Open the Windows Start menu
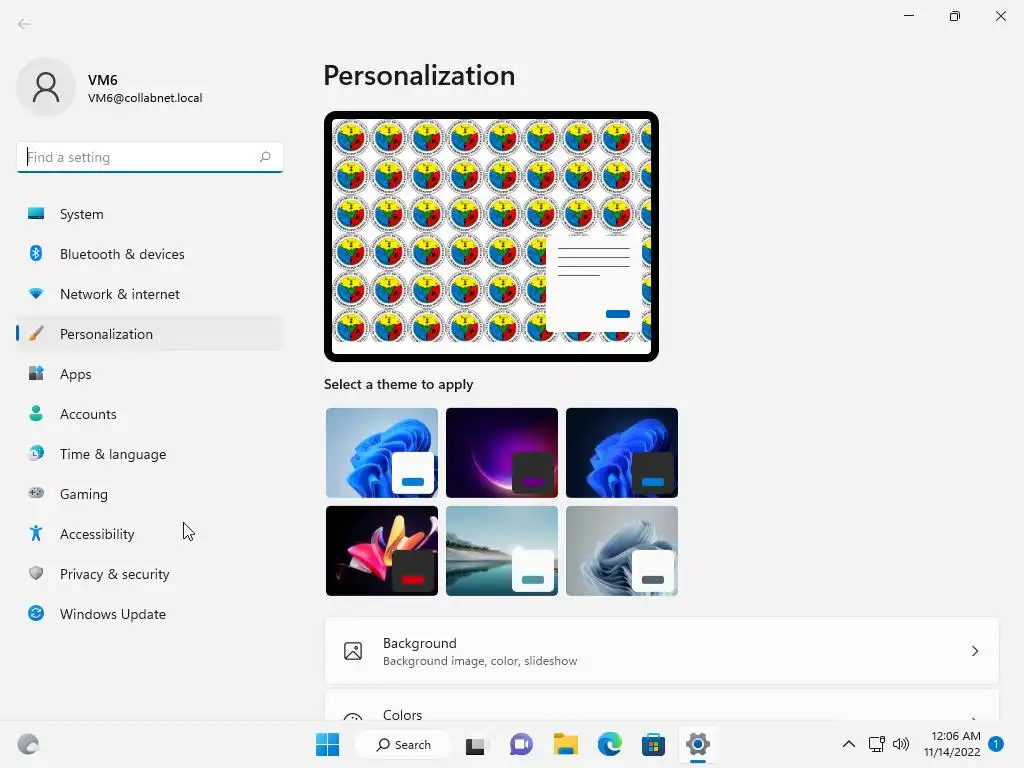The width and height of the screenshot is (1024, 768). (x=327, y=744)
